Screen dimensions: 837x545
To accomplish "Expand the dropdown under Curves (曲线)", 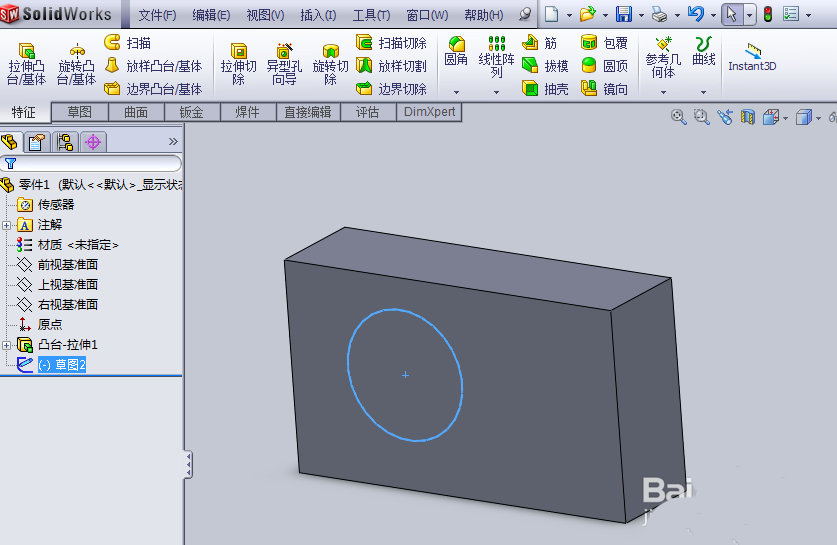I will click(704, 92).
